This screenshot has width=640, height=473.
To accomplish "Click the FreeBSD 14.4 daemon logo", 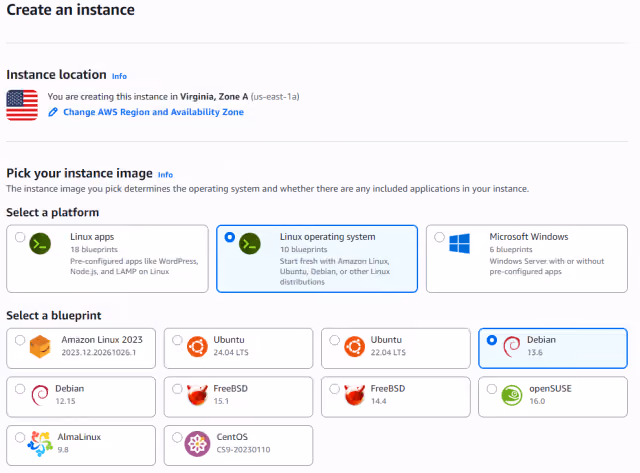I will pos(354,395).
